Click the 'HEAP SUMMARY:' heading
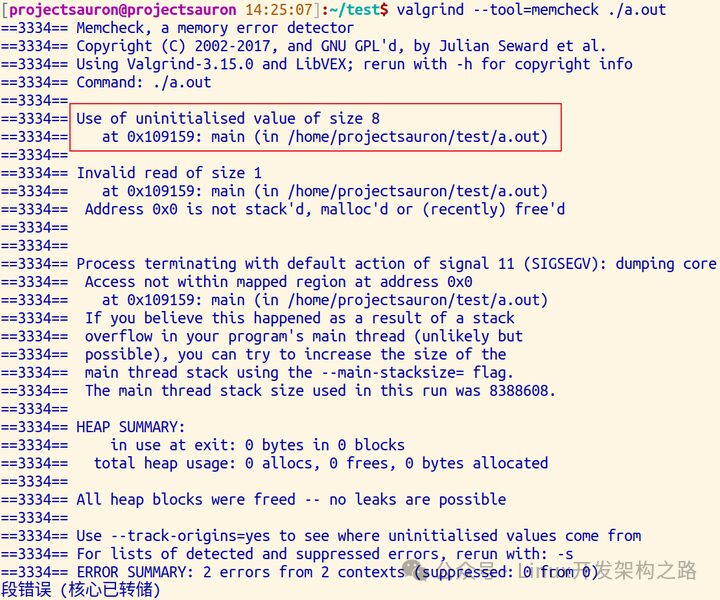720x600 pixels. [x=131, y=427]
